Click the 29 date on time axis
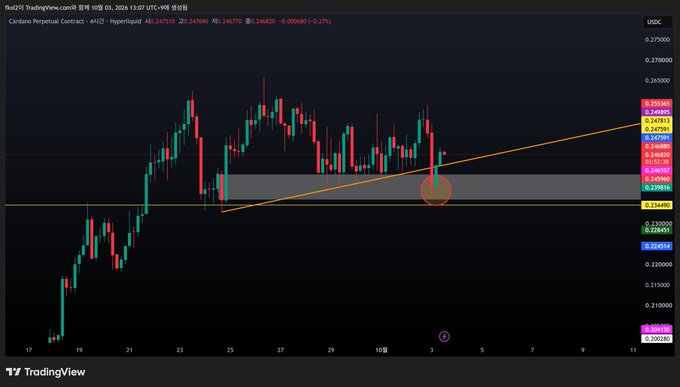Screen dimensions: 680x387 (x=331, y=350)
